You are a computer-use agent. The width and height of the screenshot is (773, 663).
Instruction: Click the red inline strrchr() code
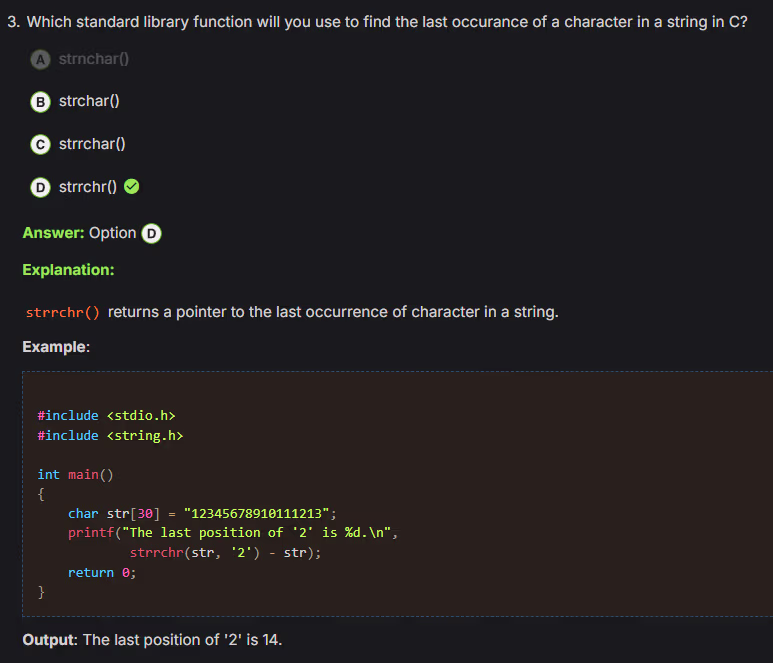[x=62, y=312]
